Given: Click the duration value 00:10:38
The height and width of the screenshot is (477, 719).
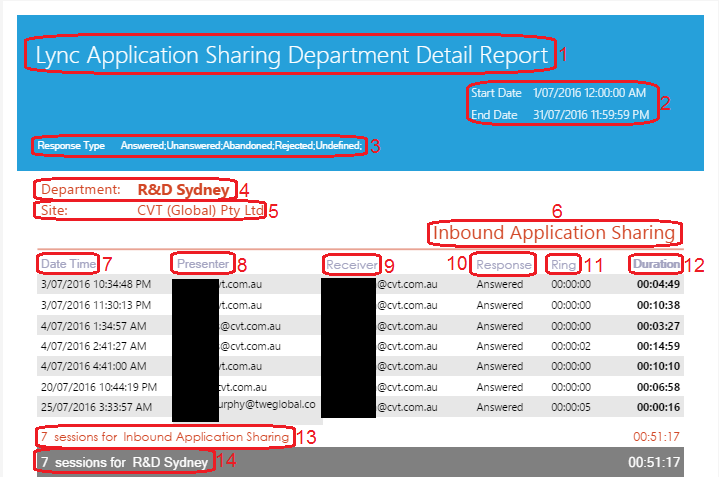Looking at the screenshot, I should [x=658, y=305].
